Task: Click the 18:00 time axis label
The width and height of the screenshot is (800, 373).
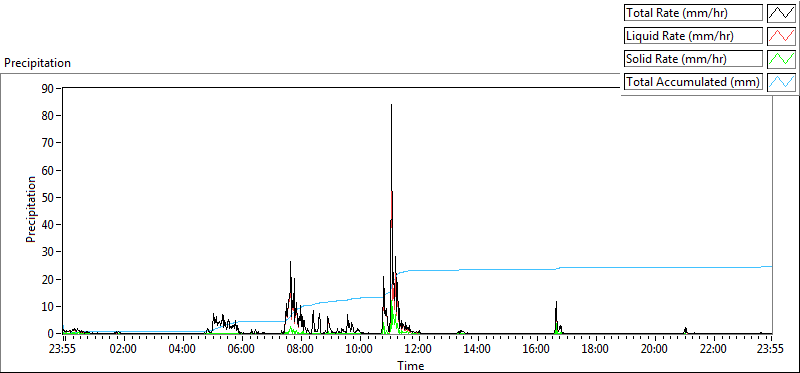Action: tap(595, 350)
